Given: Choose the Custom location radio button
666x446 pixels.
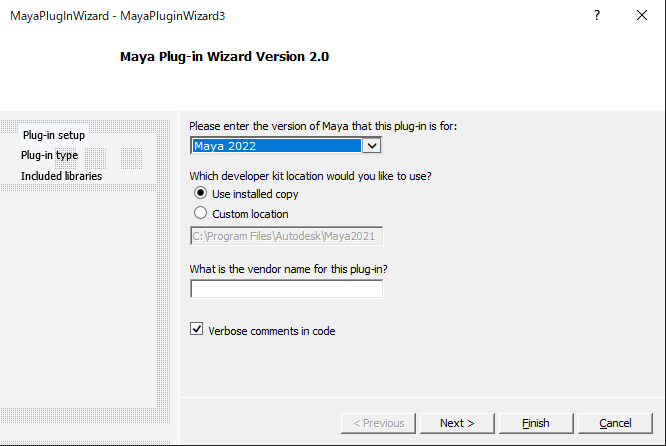Looking at the screenshot, I should point(201,213).
